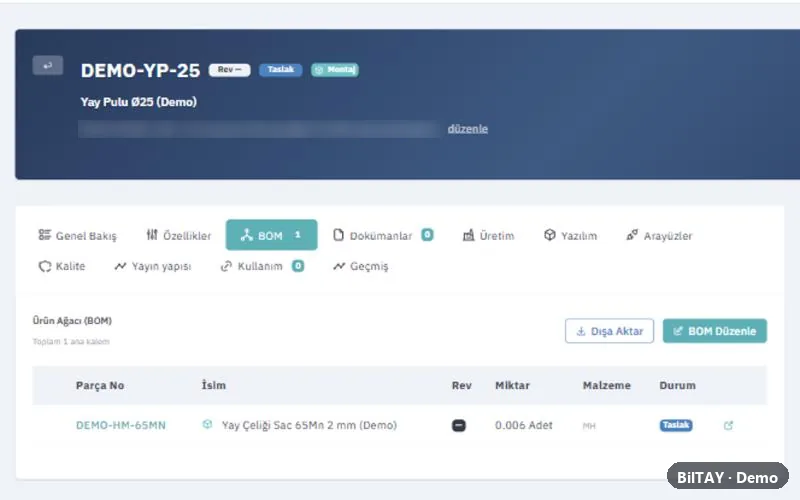Click the Durum column header
Viewport: 800px width, 500px height.
[x=677, y=385]
